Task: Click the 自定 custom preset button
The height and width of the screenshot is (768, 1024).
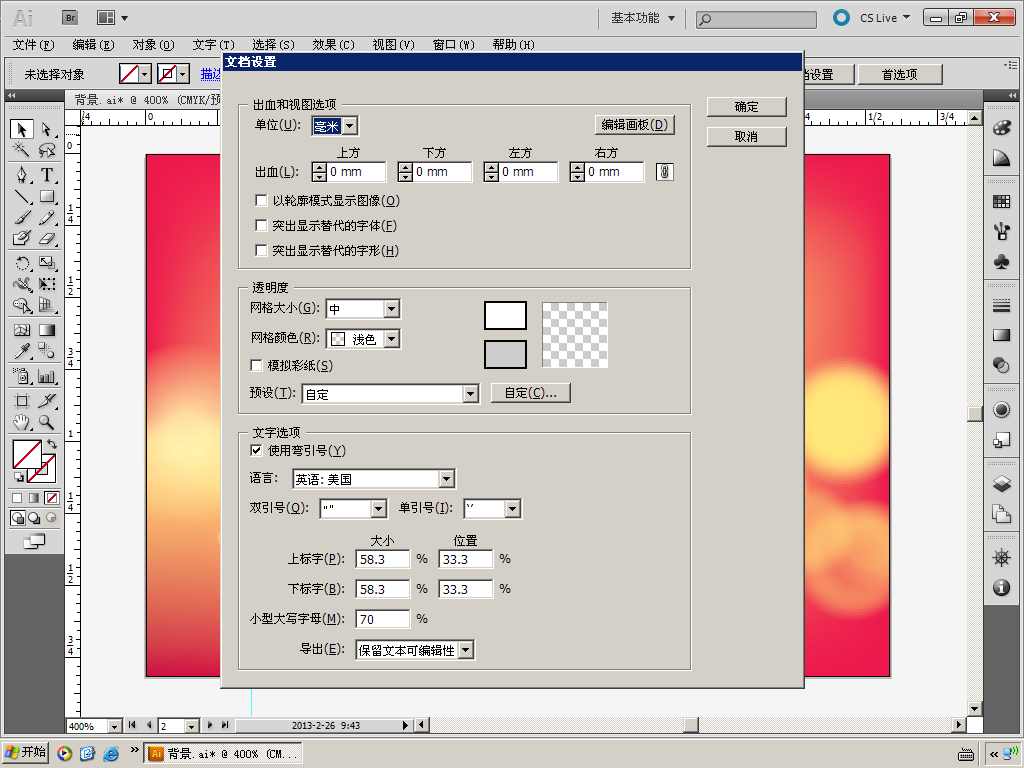Action: (x=530, y=392)
